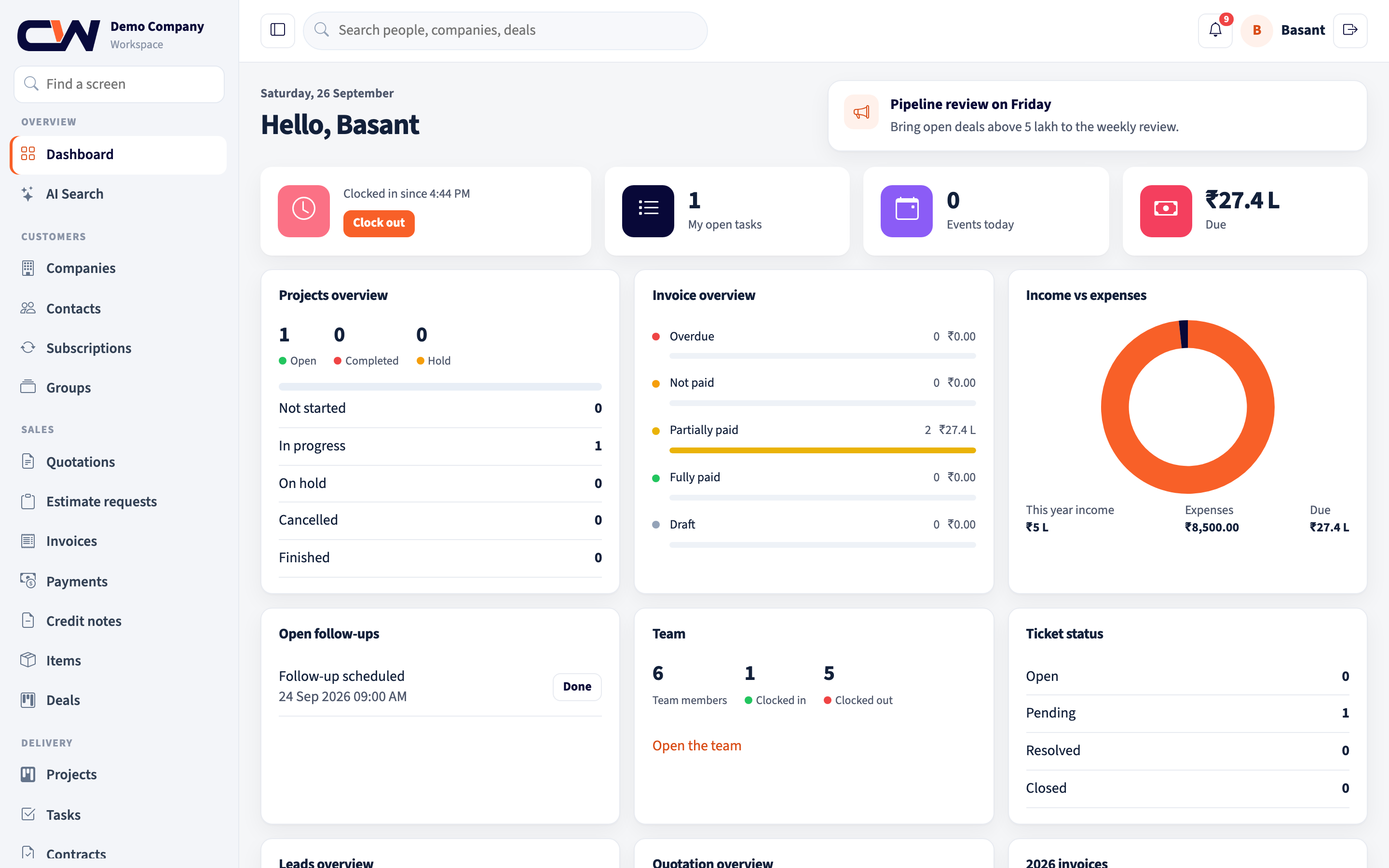The image size is (1389, 868).
Task: Click the logout icon beside Basant
Action: click(1350, 30)
